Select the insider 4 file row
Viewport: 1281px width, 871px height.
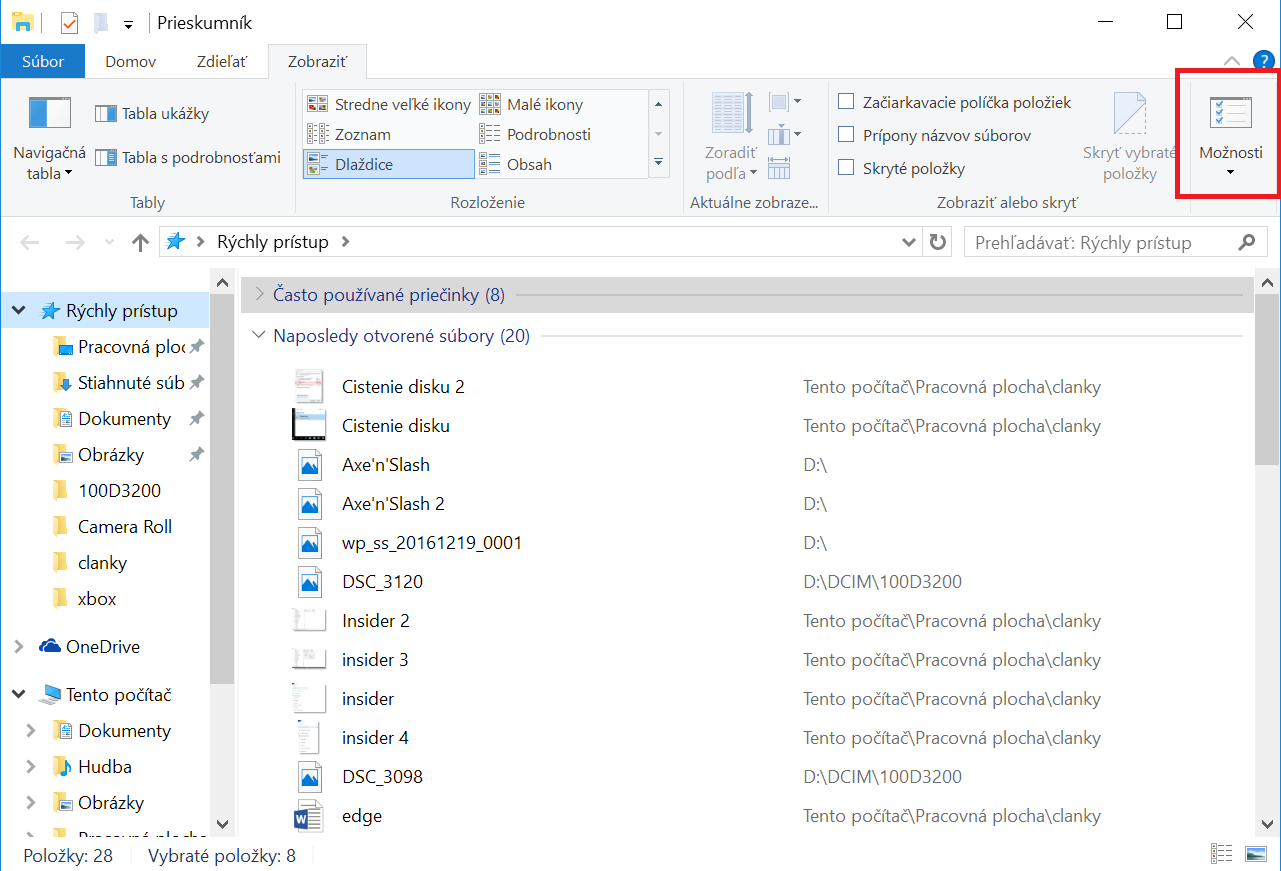(375, 738)
